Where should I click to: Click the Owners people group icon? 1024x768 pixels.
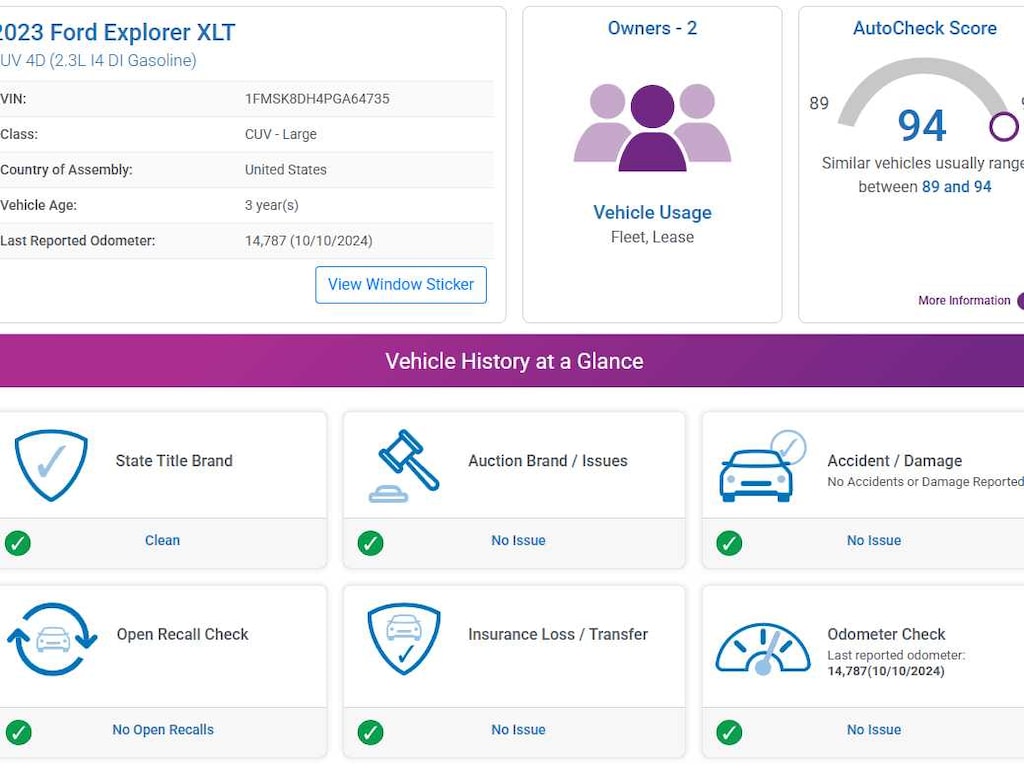tap(652, 127)
